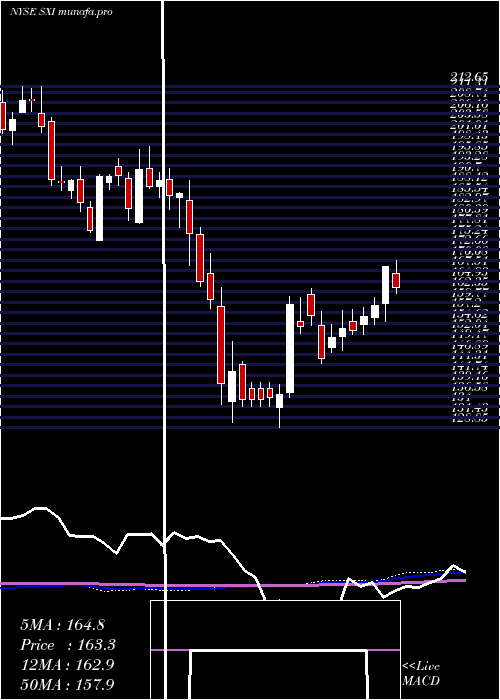
Task: Click the <<Live MACD label
Action: pos(421,673)
